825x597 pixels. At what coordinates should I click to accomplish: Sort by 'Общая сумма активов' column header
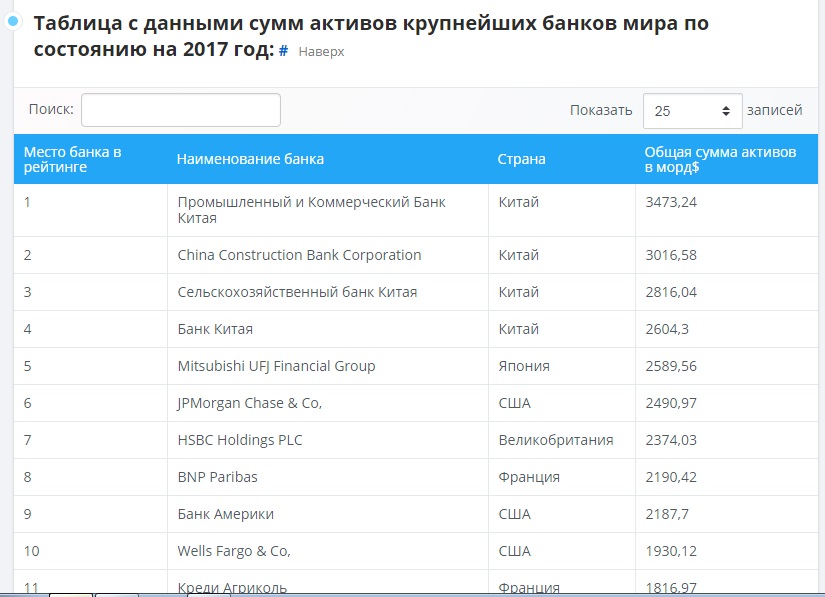(720, 159)
